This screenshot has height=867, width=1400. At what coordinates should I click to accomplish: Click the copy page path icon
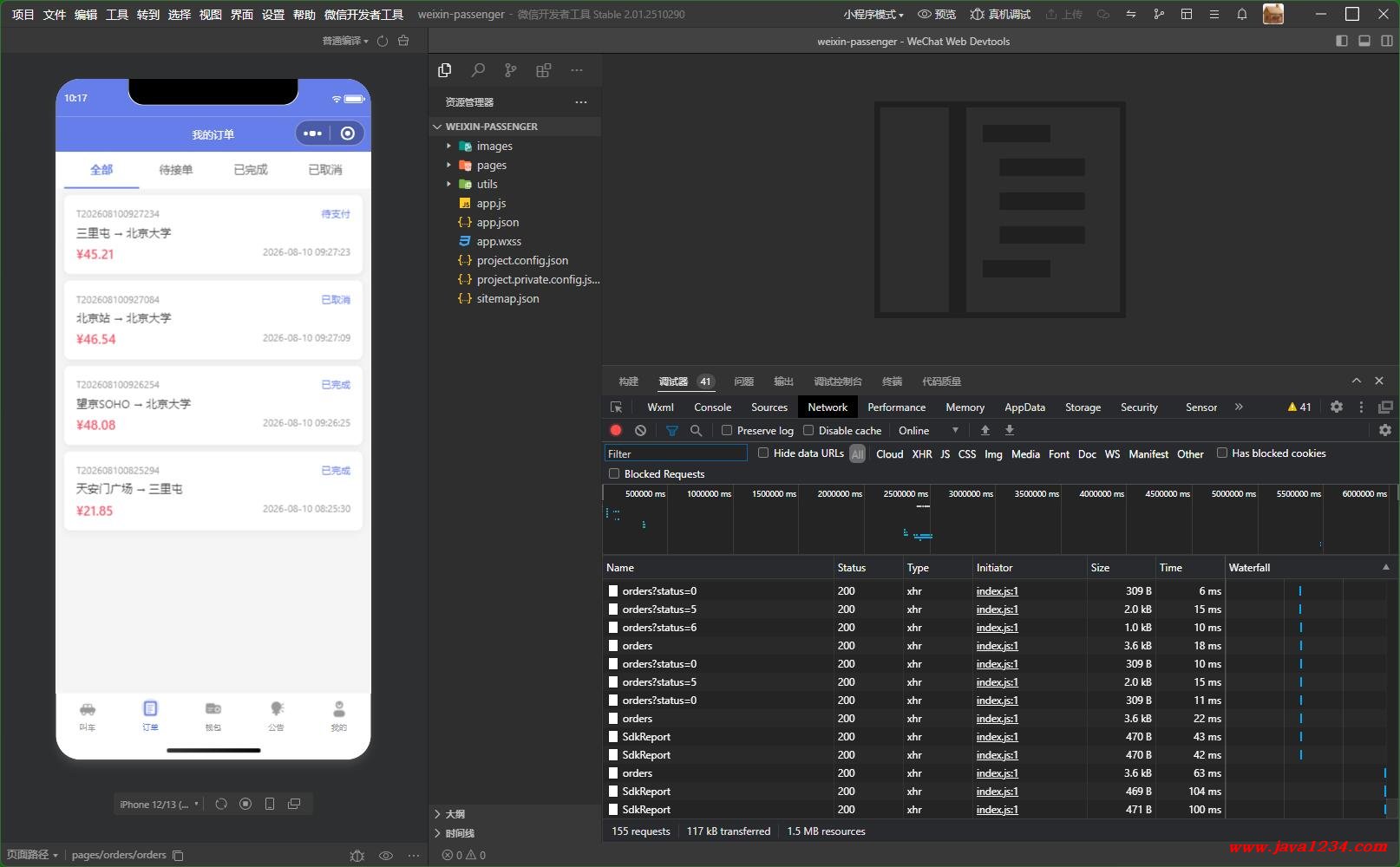pos(178,855)
